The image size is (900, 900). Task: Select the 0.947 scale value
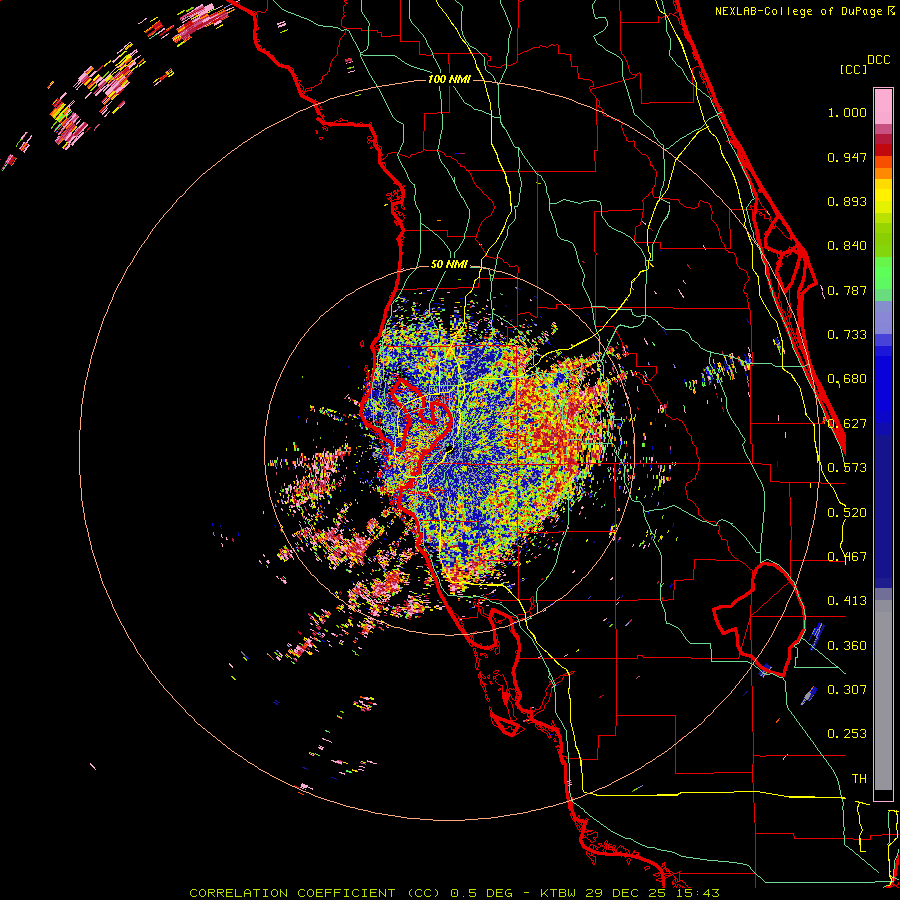click(x=847, y=157)
